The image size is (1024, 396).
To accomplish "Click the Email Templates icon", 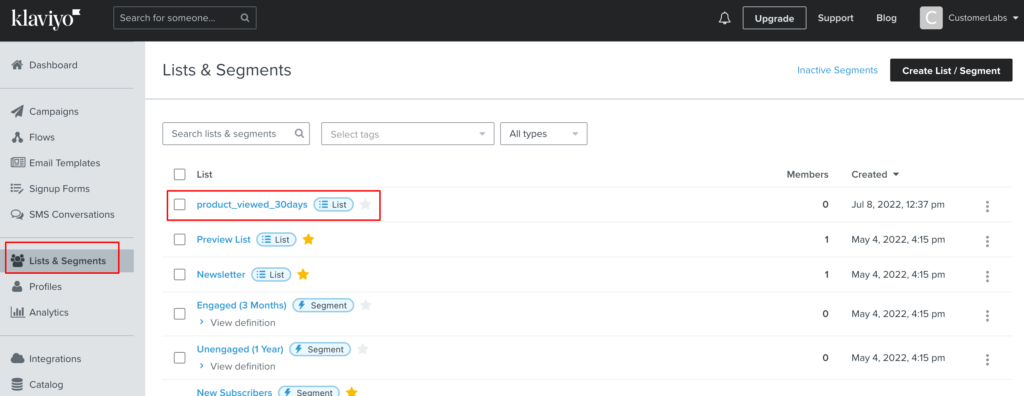I will pyautogui.click(x=18, y=163).
